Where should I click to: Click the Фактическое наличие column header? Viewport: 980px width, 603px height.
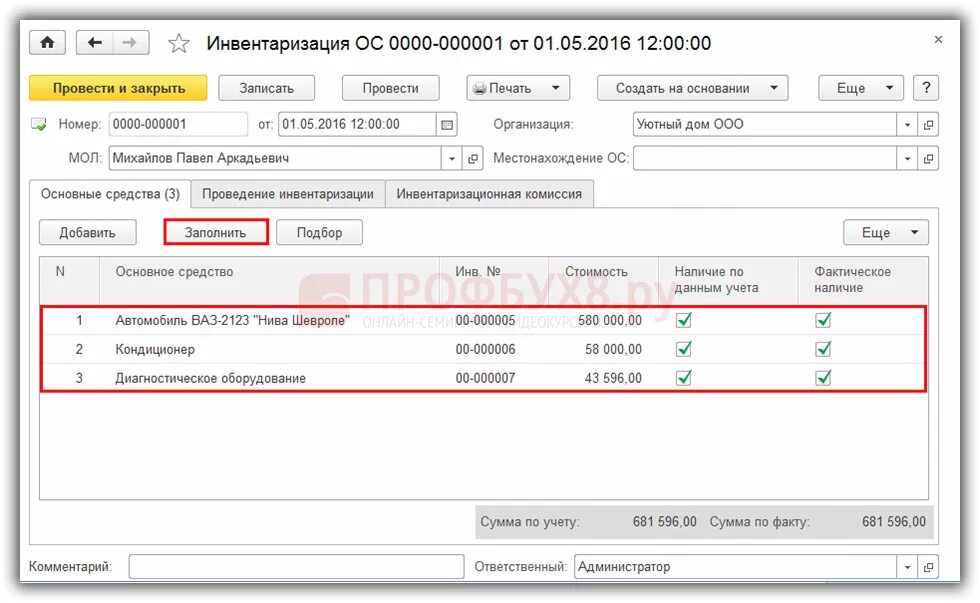tap(863, 280)
